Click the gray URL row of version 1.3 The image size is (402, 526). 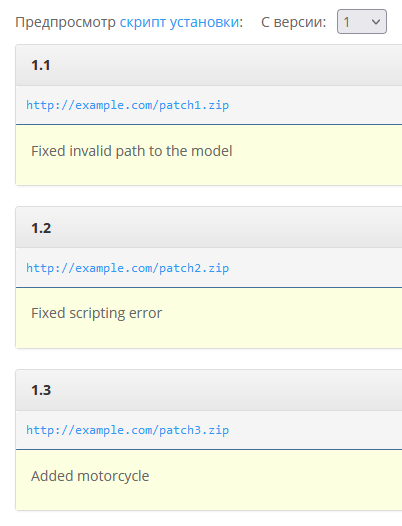point(209,430)
